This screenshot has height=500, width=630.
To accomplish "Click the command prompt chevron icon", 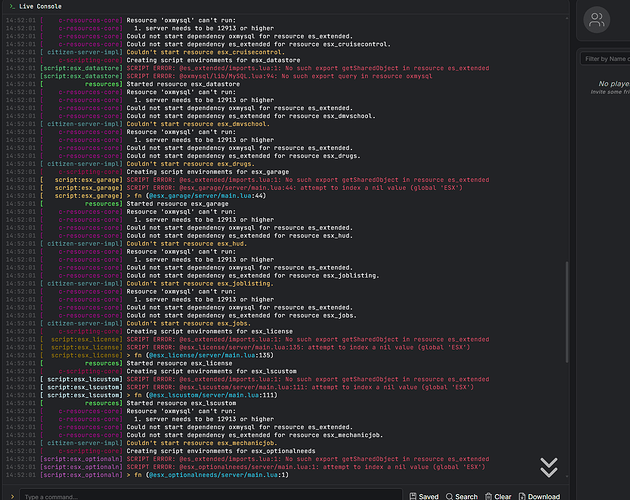I will pos(12,497).
